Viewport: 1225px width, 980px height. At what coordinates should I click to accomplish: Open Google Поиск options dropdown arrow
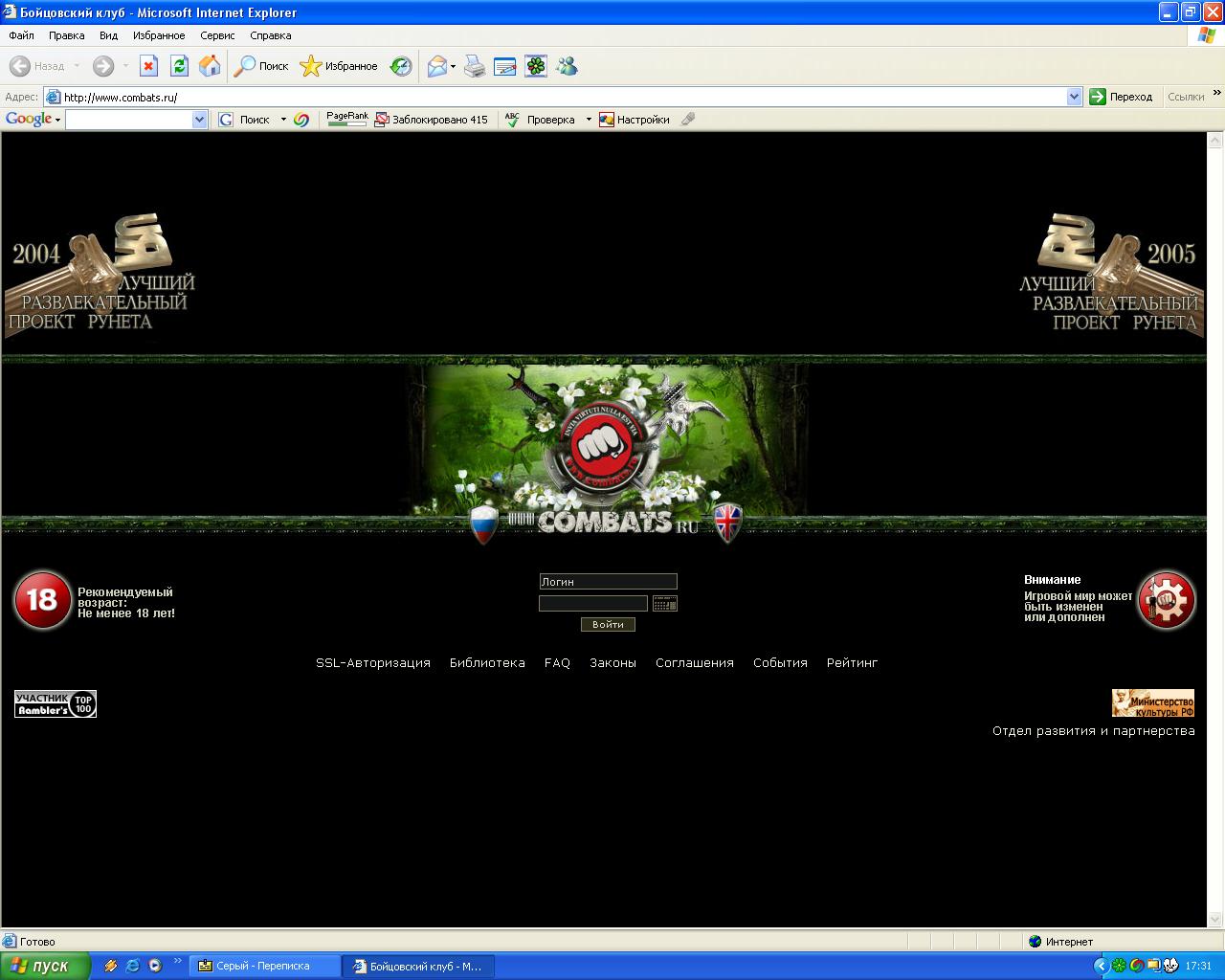[x=283, y=120]
